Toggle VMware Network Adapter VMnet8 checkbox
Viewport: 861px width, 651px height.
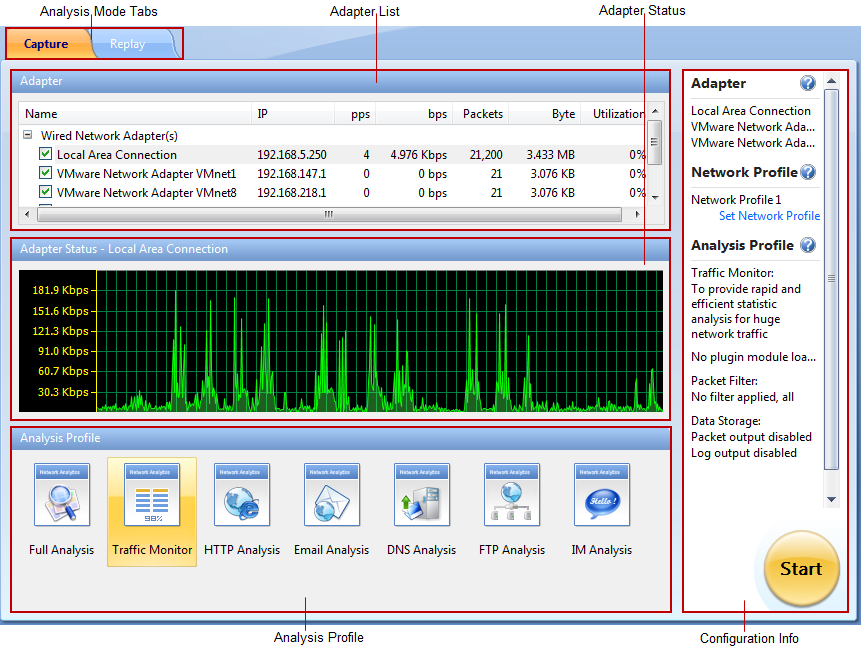45,192
